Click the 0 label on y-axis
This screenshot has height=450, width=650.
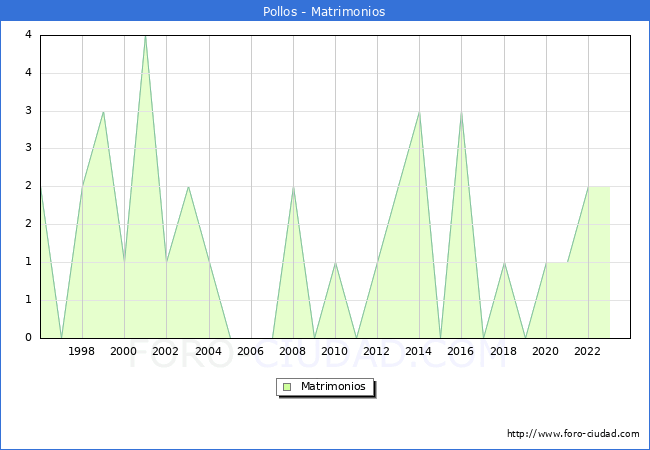30,337
